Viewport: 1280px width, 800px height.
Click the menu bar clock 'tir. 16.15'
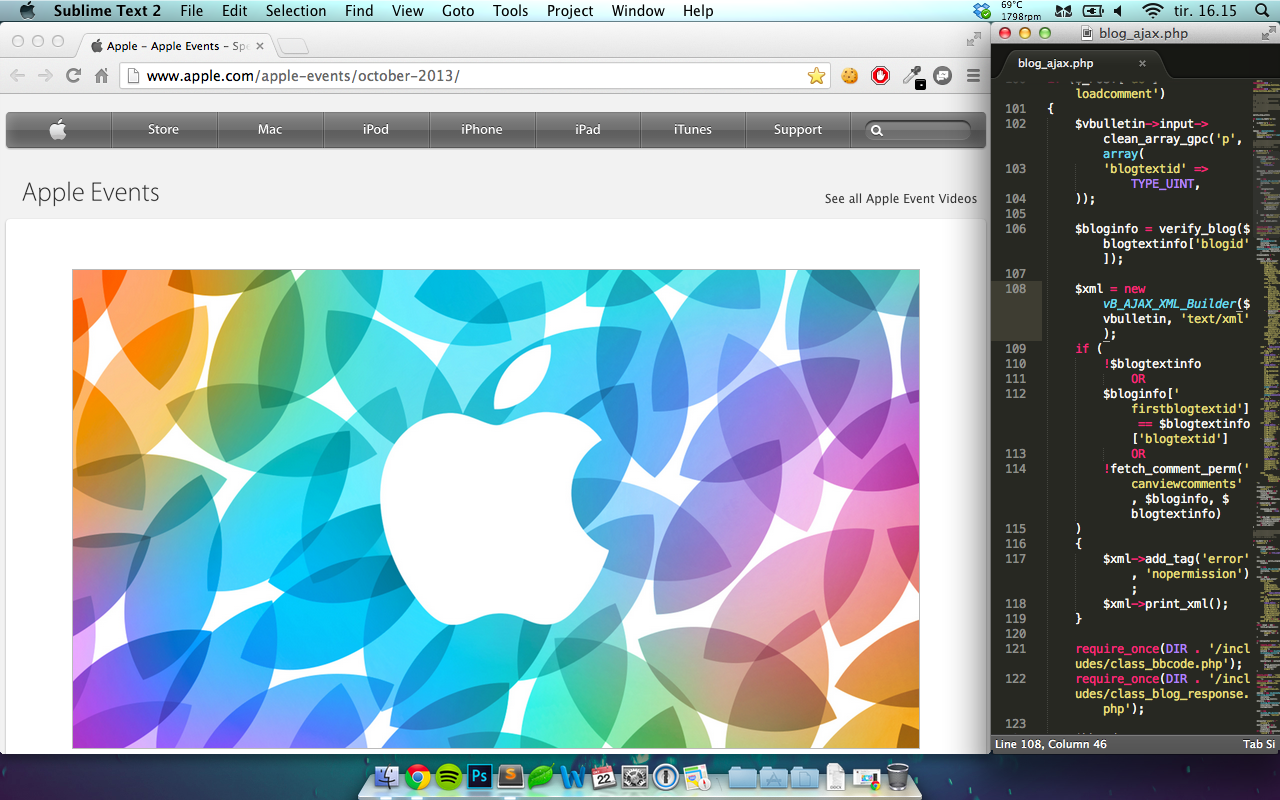[x=1207, y=11]
